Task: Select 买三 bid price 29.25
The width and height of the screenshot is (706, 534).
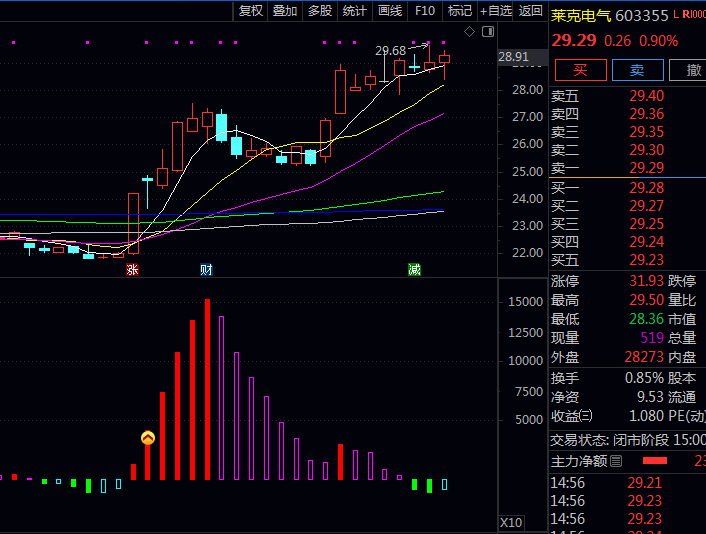Action: click(647, 223)
